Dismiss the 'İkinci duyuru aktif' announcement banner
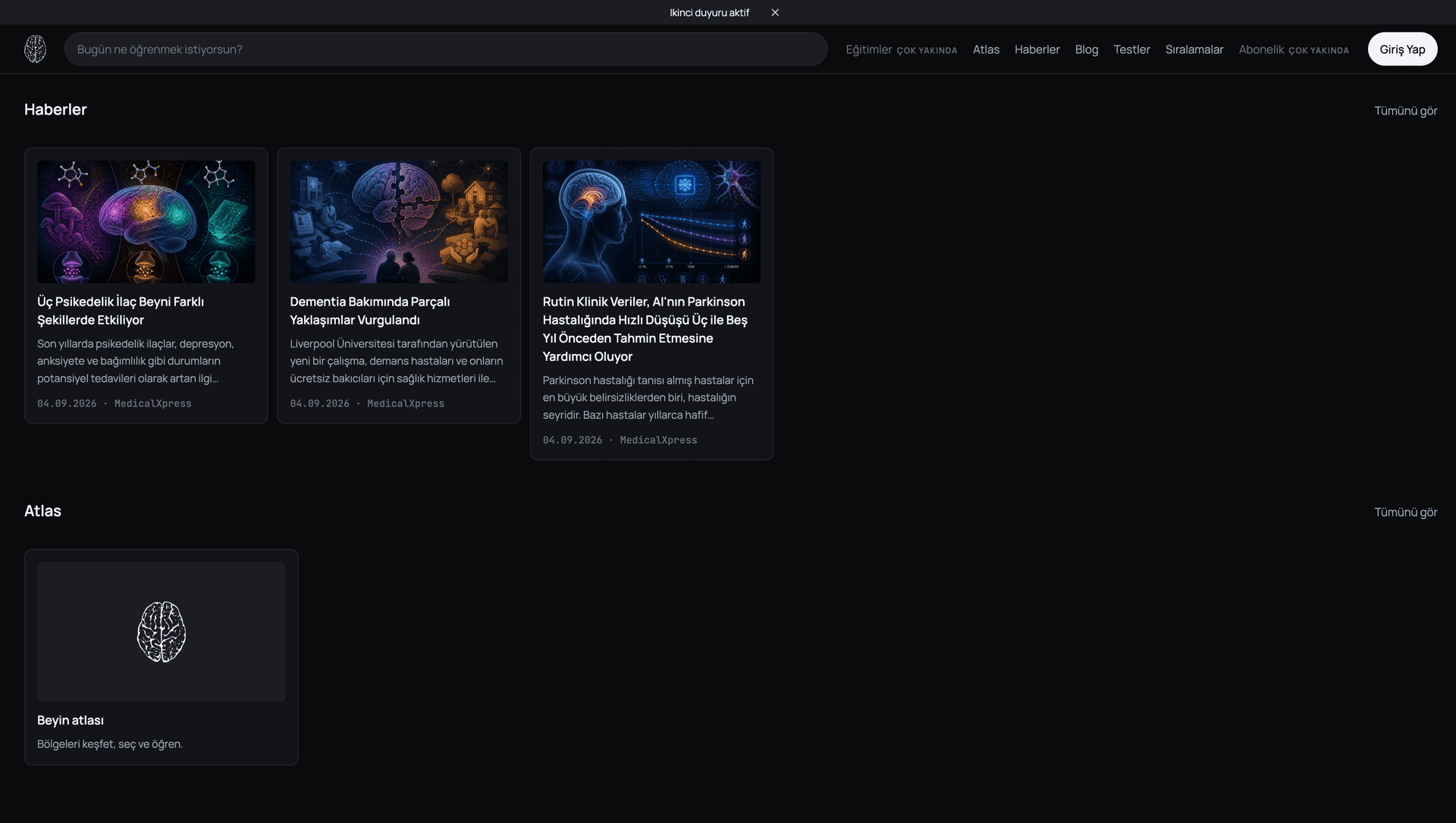The width and height of the screenshot is (1456, 823). 775,13
